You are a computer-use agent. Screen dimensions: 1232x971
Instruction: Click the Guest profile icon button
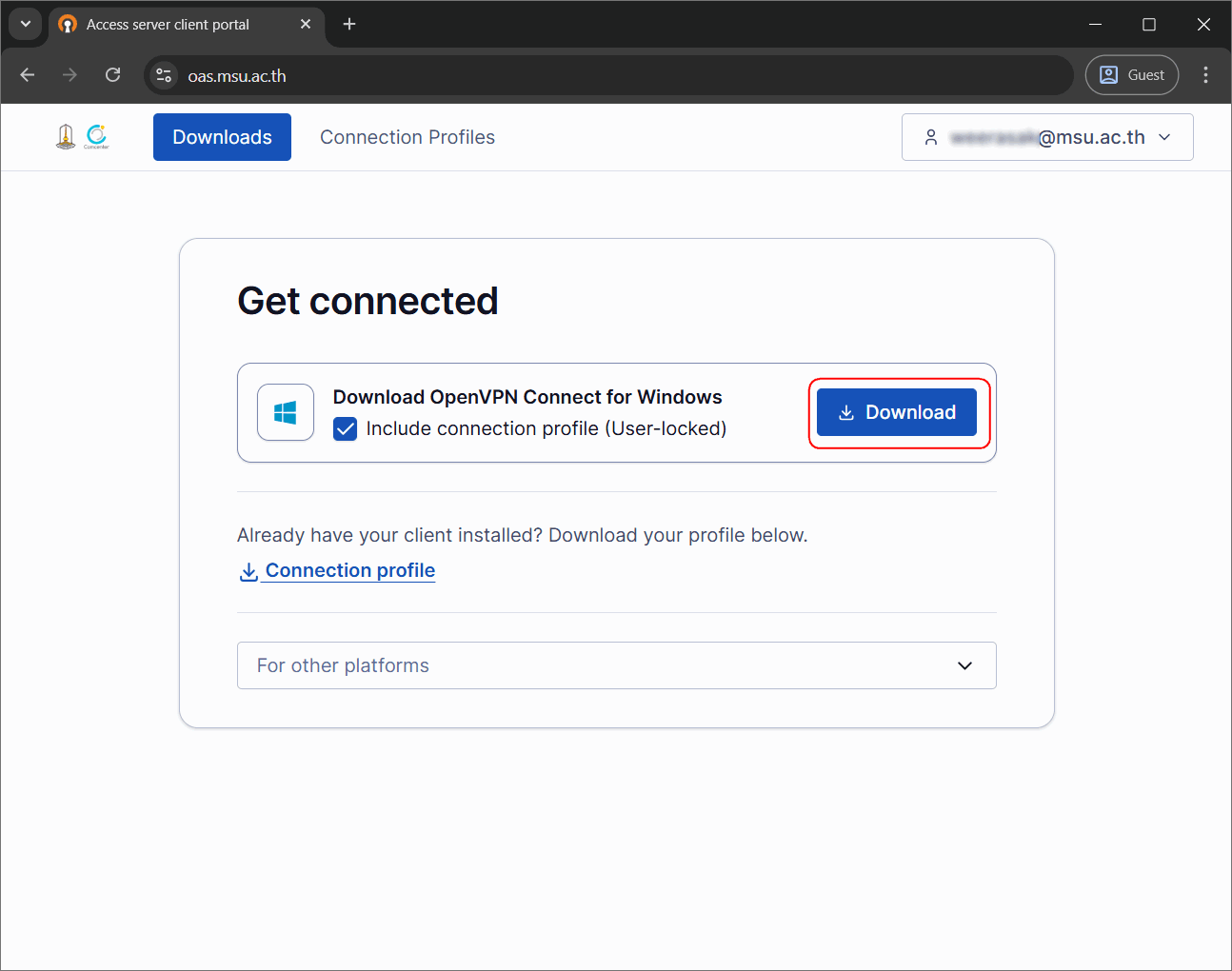click(1132, 75)
